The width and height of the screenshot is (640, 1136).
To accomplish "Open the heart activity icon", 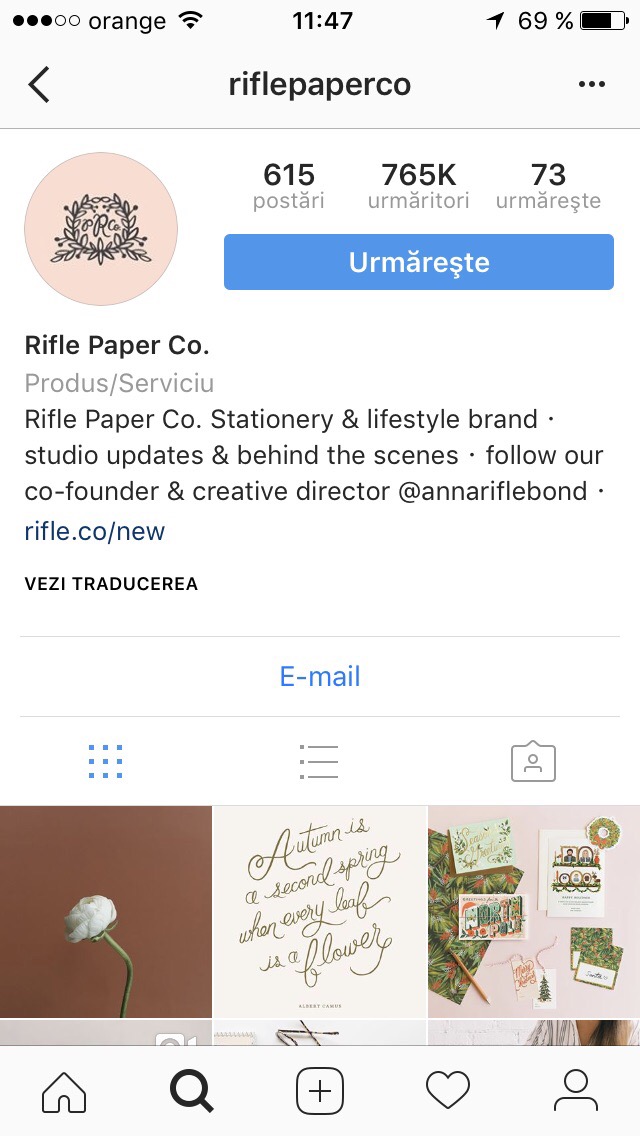I will (447, 1090).
